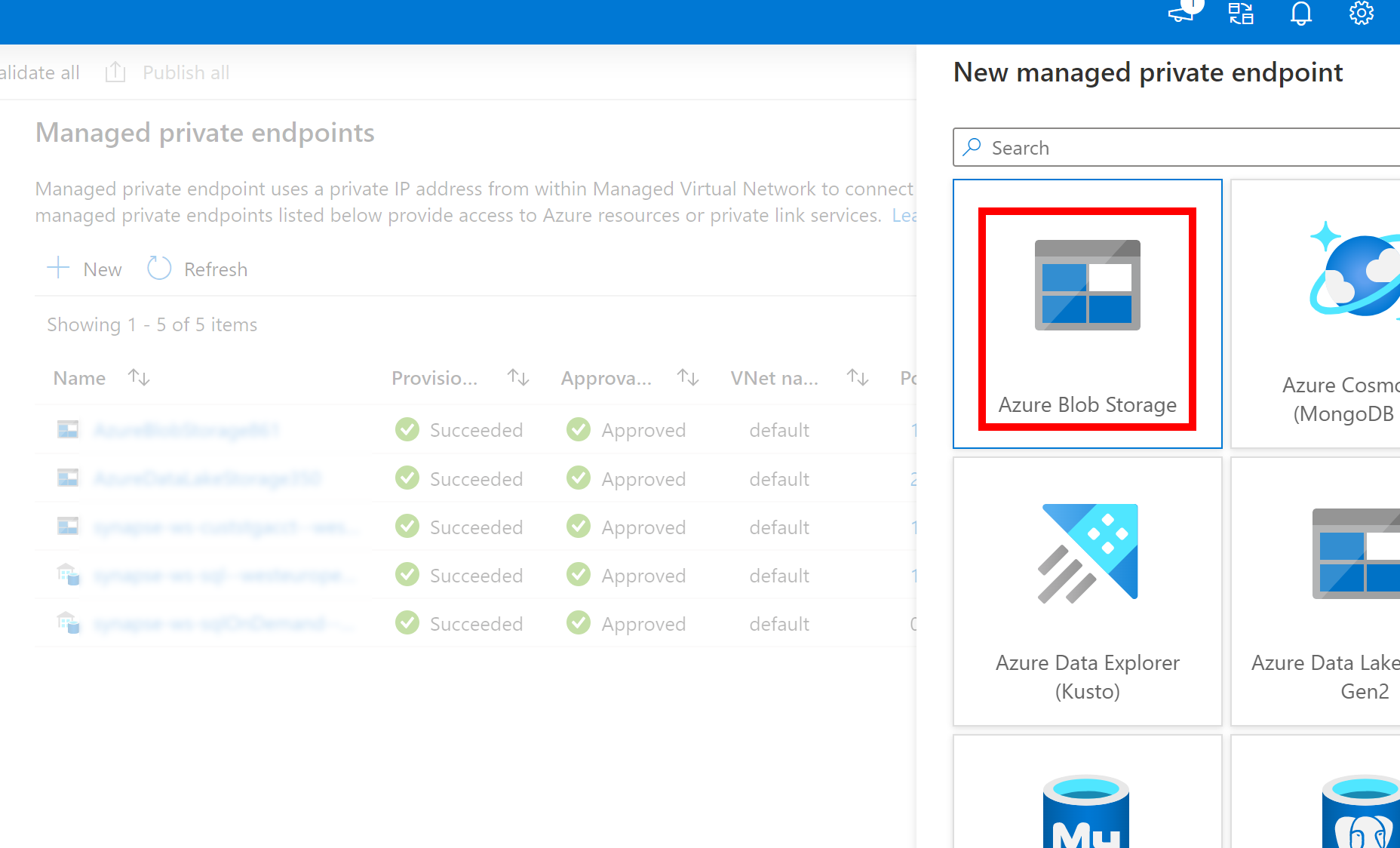Click the Refresh icon above the endpoint list
The image size is (1400, 848).
[x=159, y=268]
